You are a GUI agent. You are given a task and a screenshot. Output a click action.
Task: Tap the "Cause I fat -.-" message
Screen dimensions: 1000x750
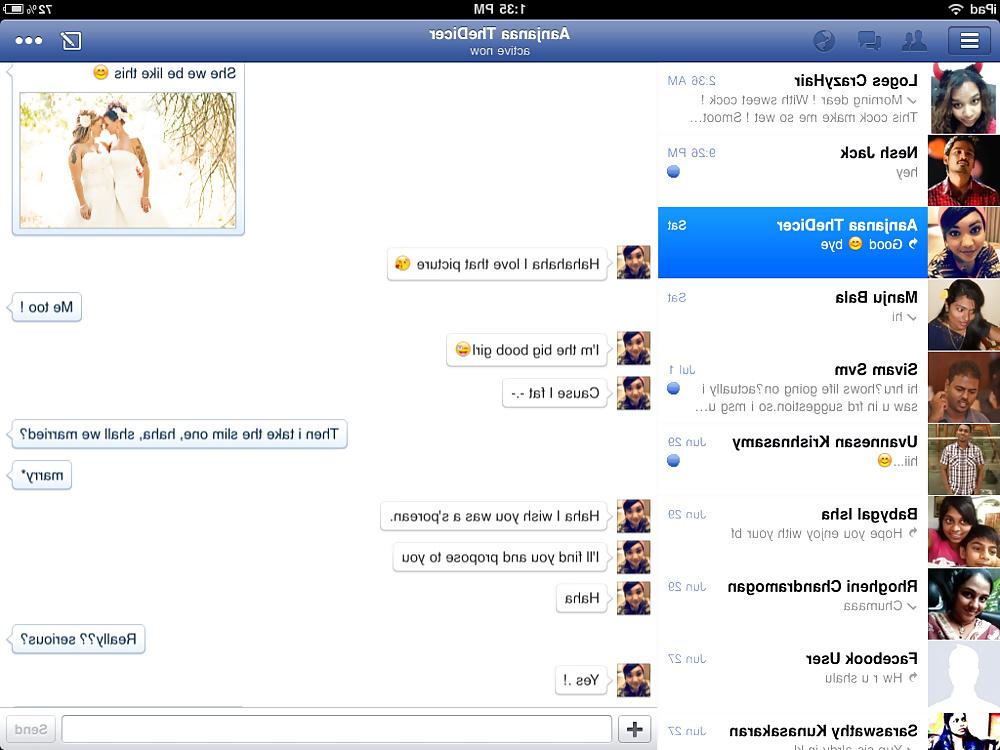pos(555,393)
